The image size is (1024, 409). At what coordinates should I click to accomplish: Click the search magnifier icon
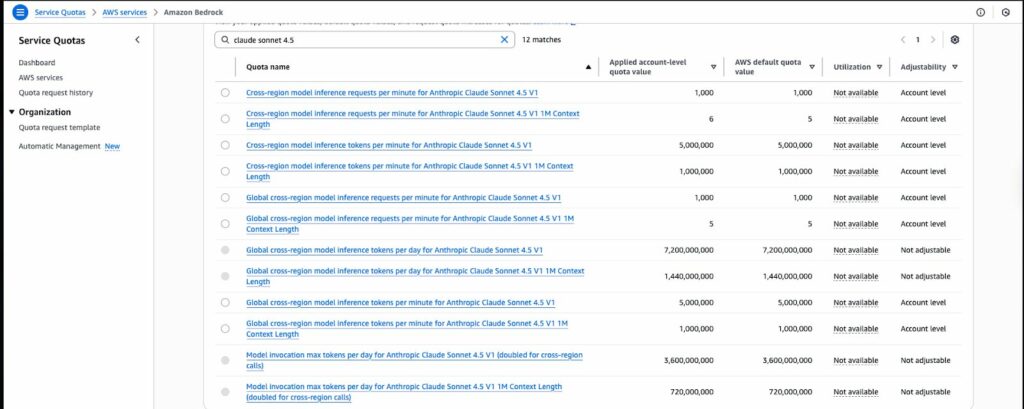pos(225,40)
